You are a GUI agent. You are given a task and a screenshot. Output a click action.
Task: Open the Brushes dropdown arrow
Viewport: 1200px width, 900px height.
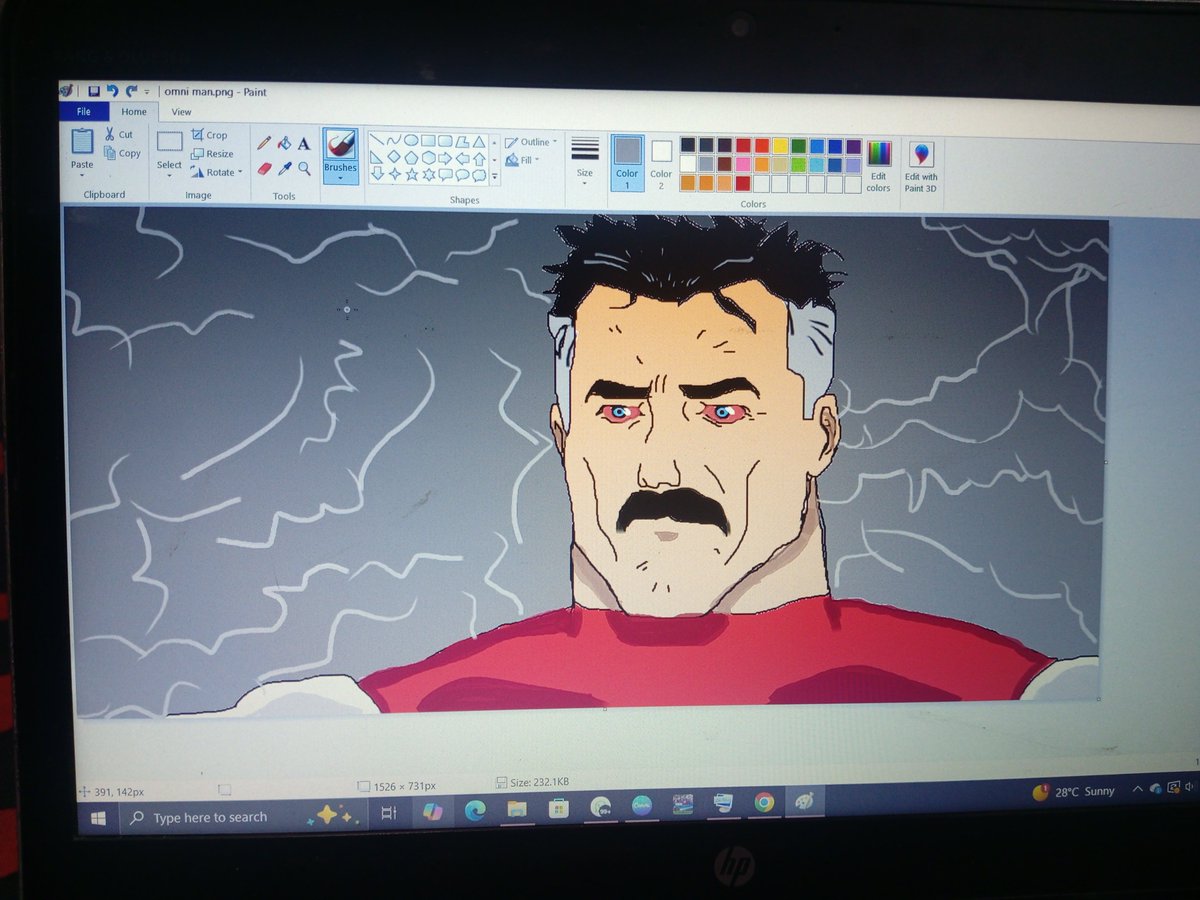tap(341, 178)
